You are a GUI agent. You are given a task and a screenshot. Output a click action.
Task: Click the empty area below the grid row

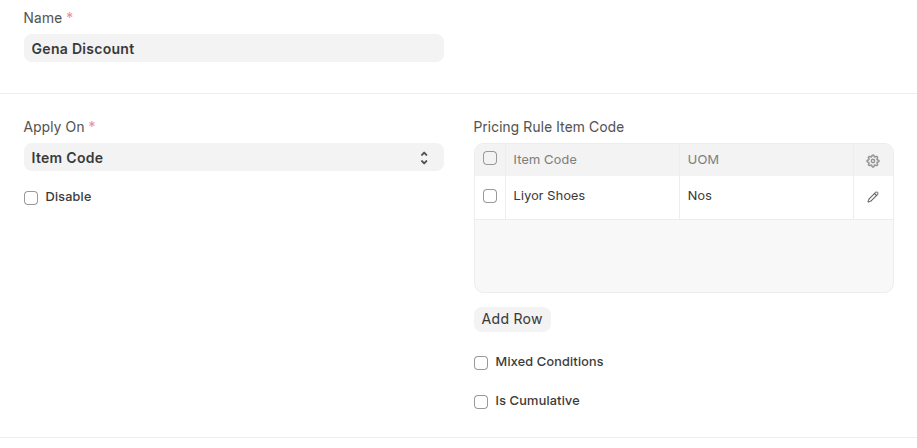[683, 255]
